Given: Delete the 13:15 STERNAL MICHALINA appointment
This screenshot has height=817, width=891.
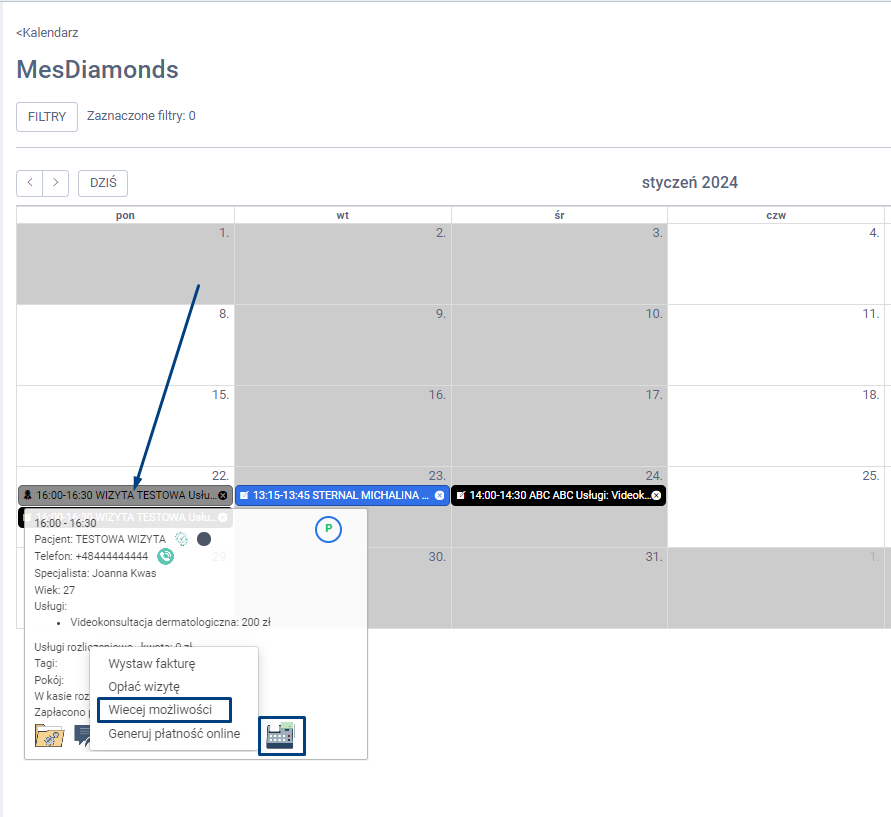Looking at the screenshot, I should (439, 495).
